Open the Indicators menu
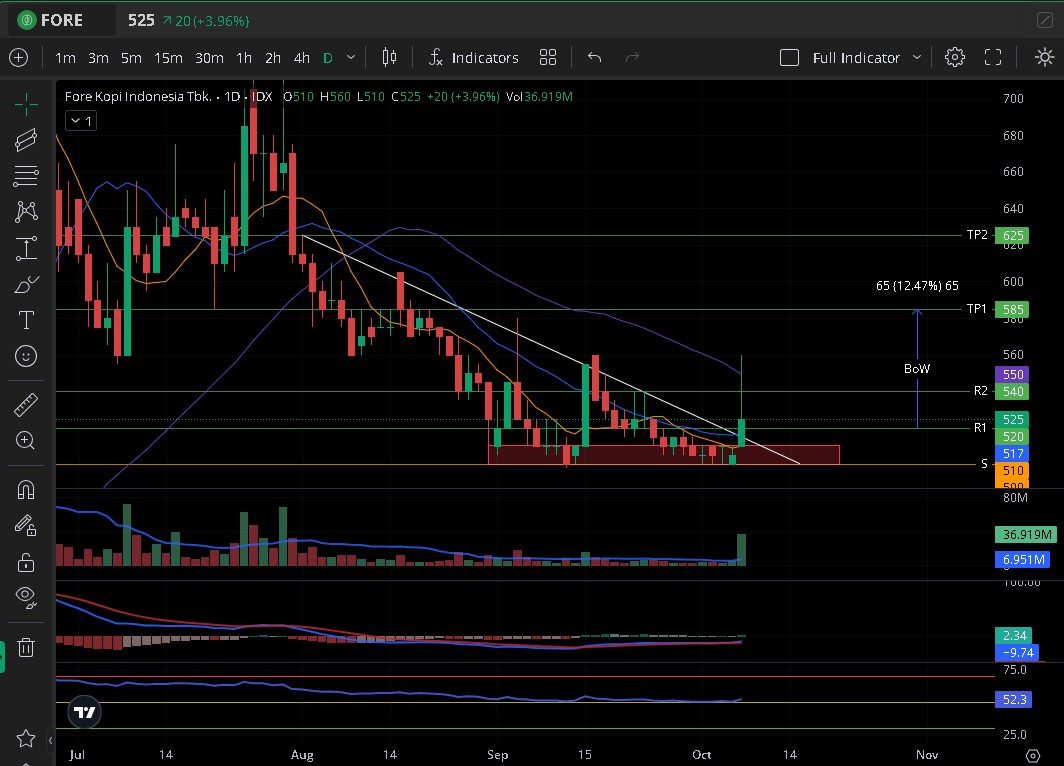Screen dimensions: 1064x766 click(x=473, y=58)
